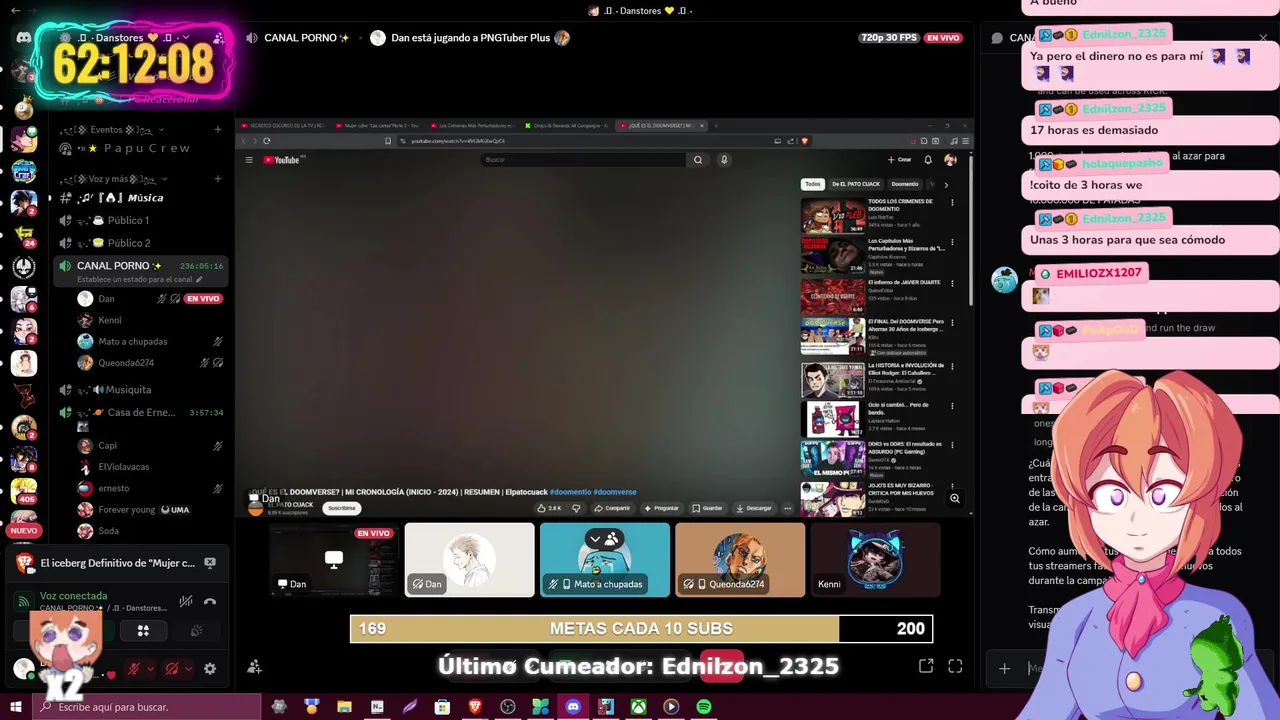This screenshot has height=720, width=1280.
Task: Open audio output options chevron
Action: pyautogui.click(x=188, y=669)
